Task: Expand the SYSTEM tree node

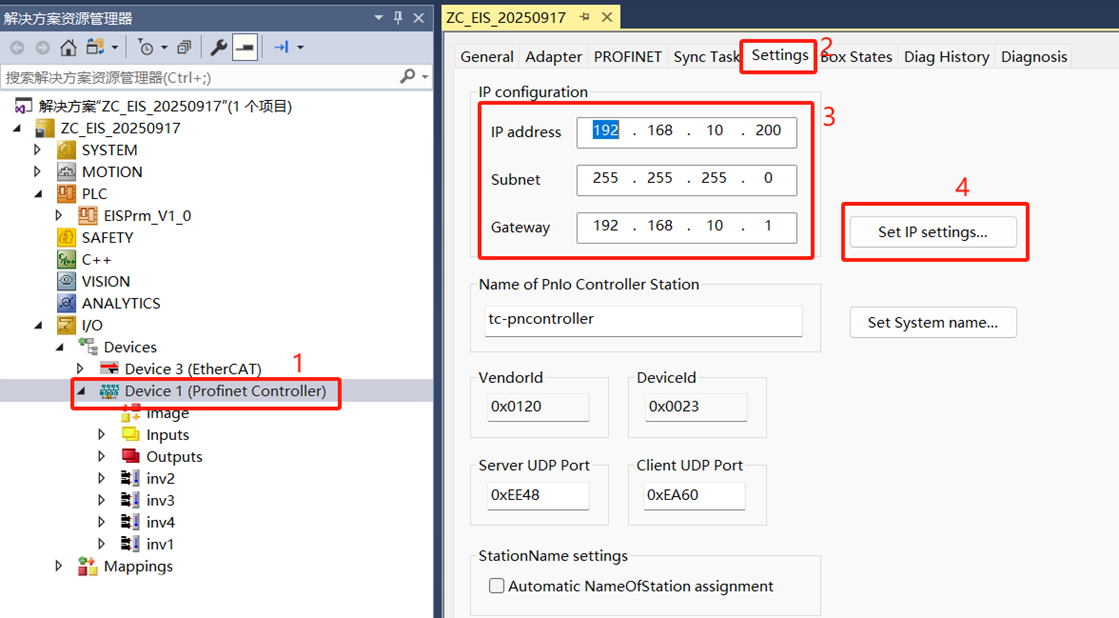Action: coord(38,150)
